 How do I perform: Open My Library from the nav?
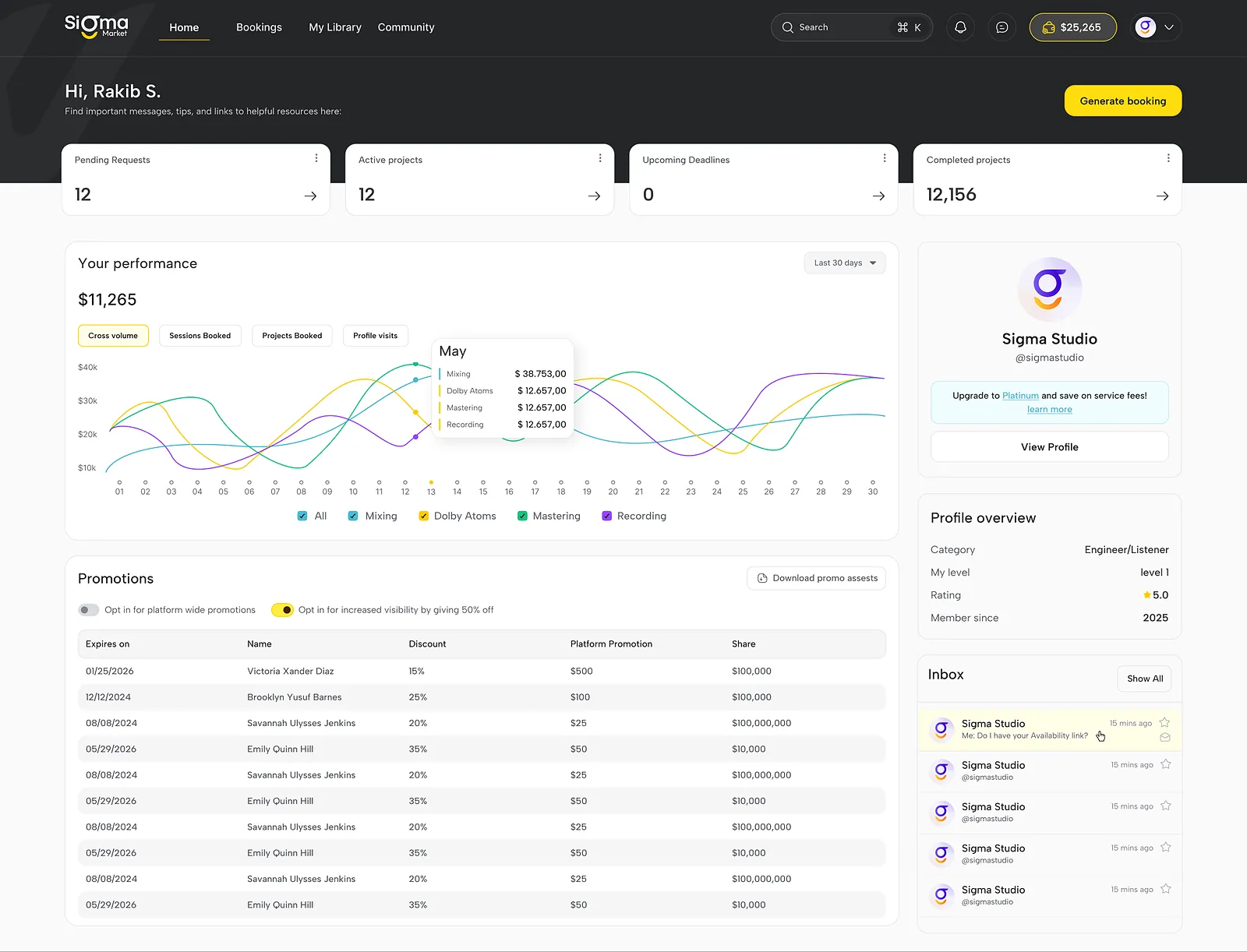click(x=335, y=27)
